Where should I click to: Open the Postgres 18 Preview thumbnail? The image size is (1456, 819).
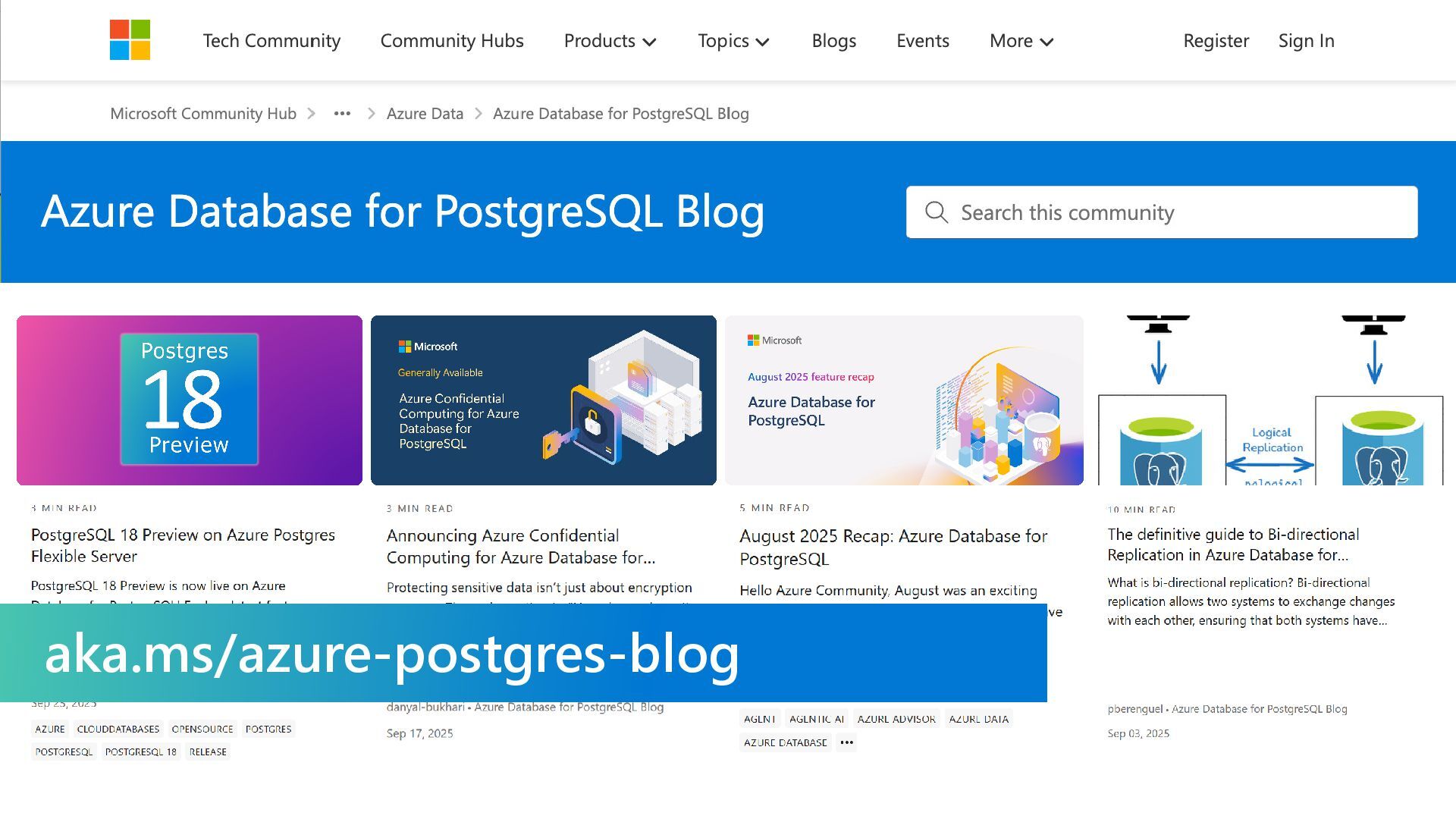click(x=190, y=400)
